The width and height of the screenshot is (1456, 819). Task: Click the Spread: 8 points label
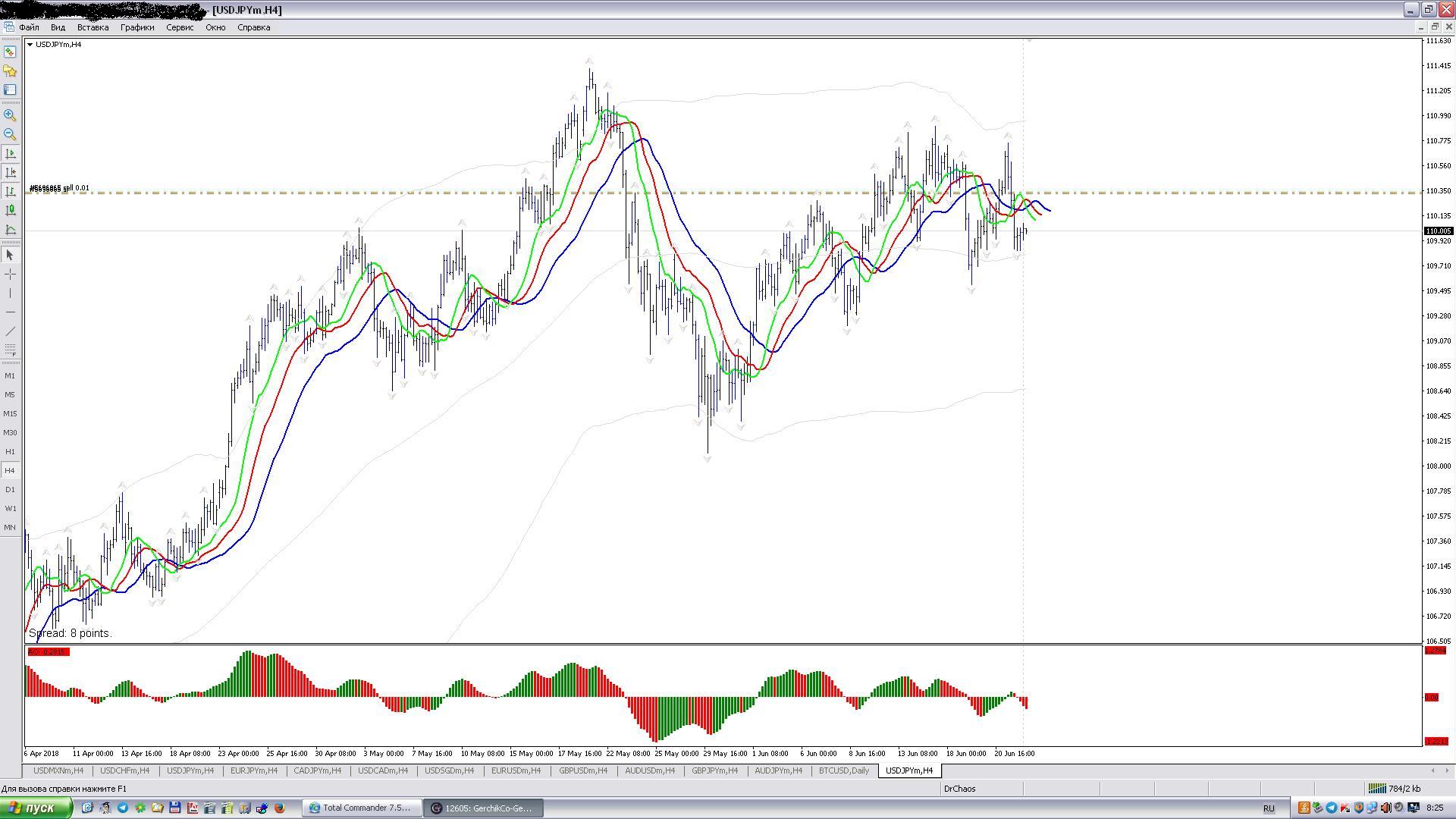pos(70,633)
